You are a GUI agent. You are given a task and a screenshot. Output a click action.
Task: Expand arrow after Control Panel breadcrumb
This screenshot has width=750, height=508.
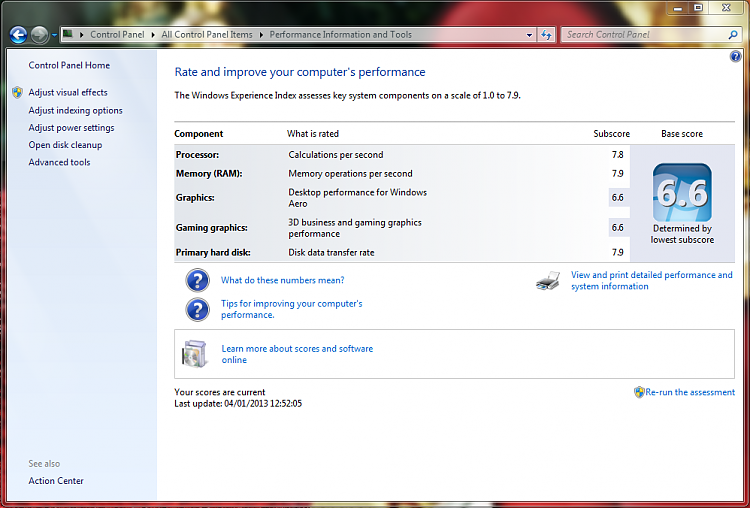[153, 34]
